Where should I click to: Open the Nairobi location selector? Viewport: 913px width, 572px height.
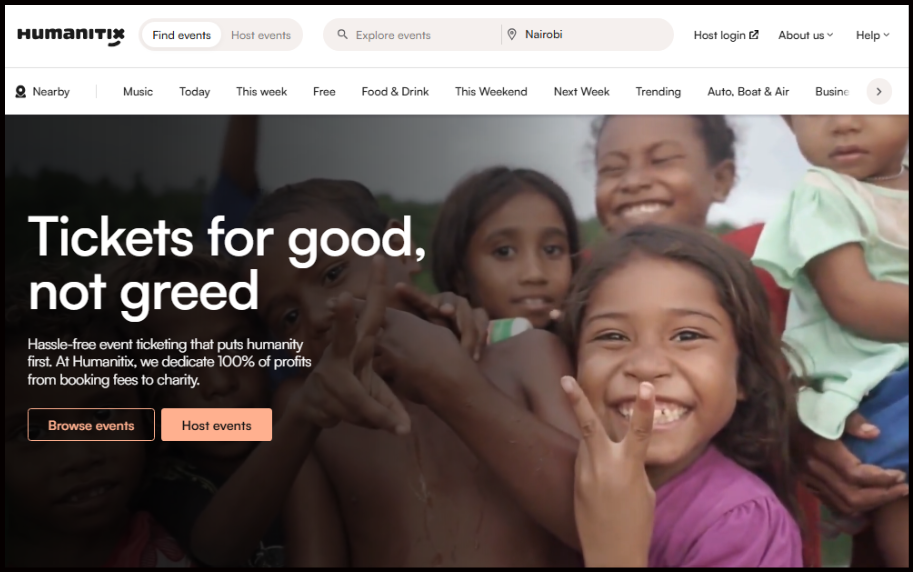click(x=587, y=34)
